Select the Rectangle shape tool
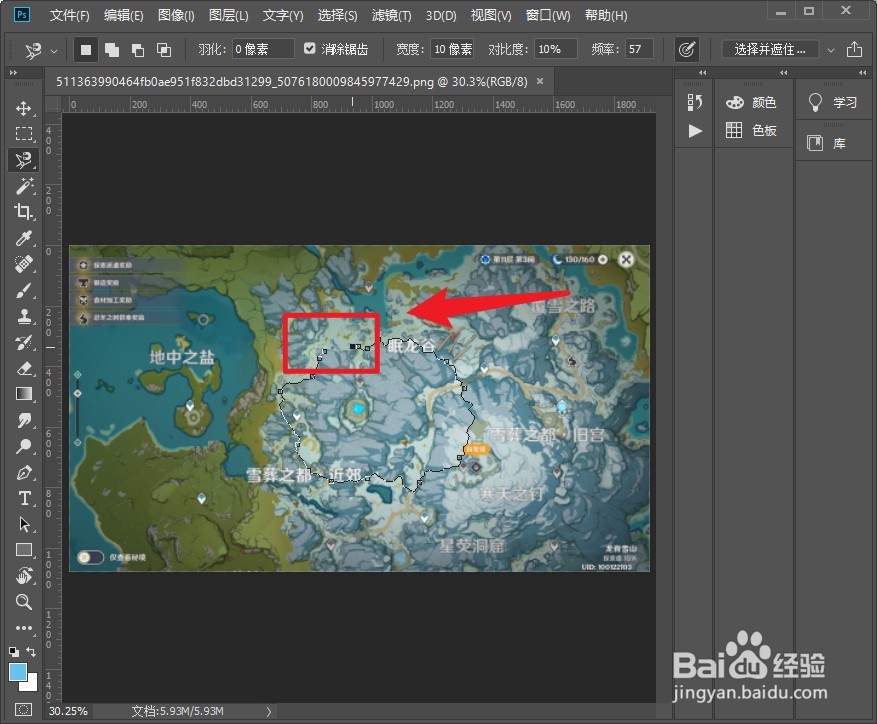 coord(23,550)
